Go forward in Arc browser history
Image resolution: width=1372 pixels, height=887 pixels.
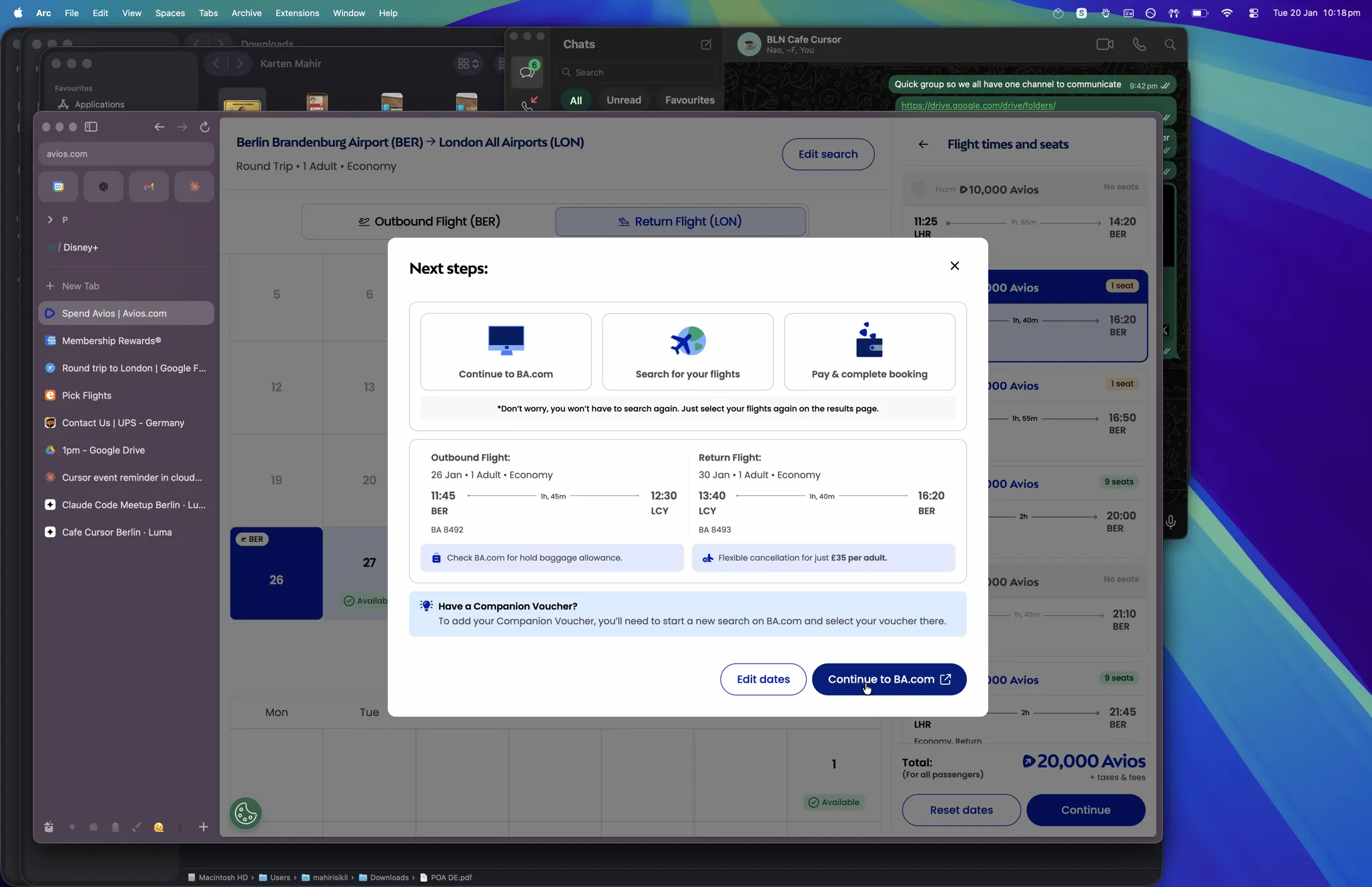[182, 127]
